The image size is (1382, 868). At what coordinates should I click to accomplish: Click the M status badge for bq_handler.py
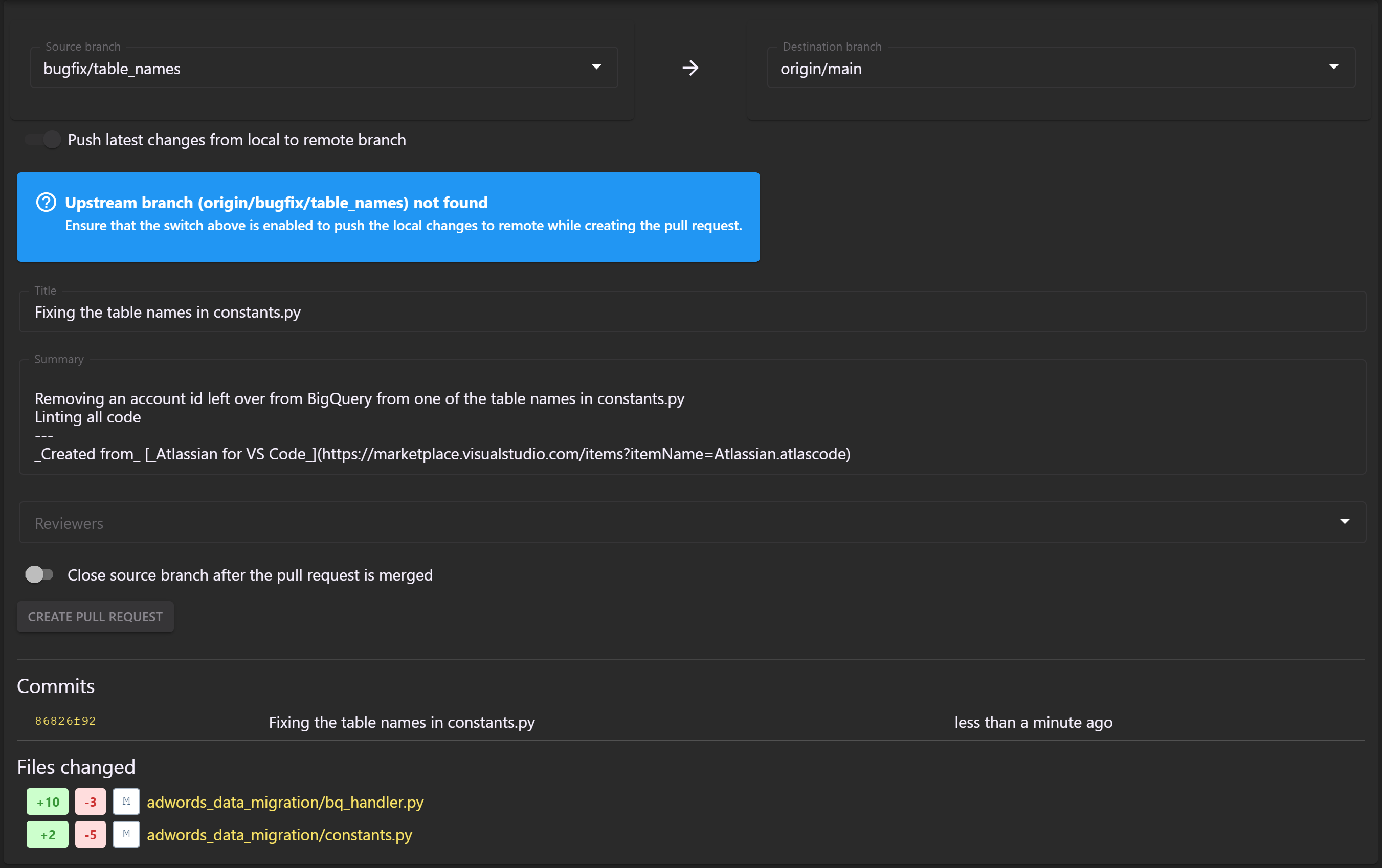(x=126, y=802)
